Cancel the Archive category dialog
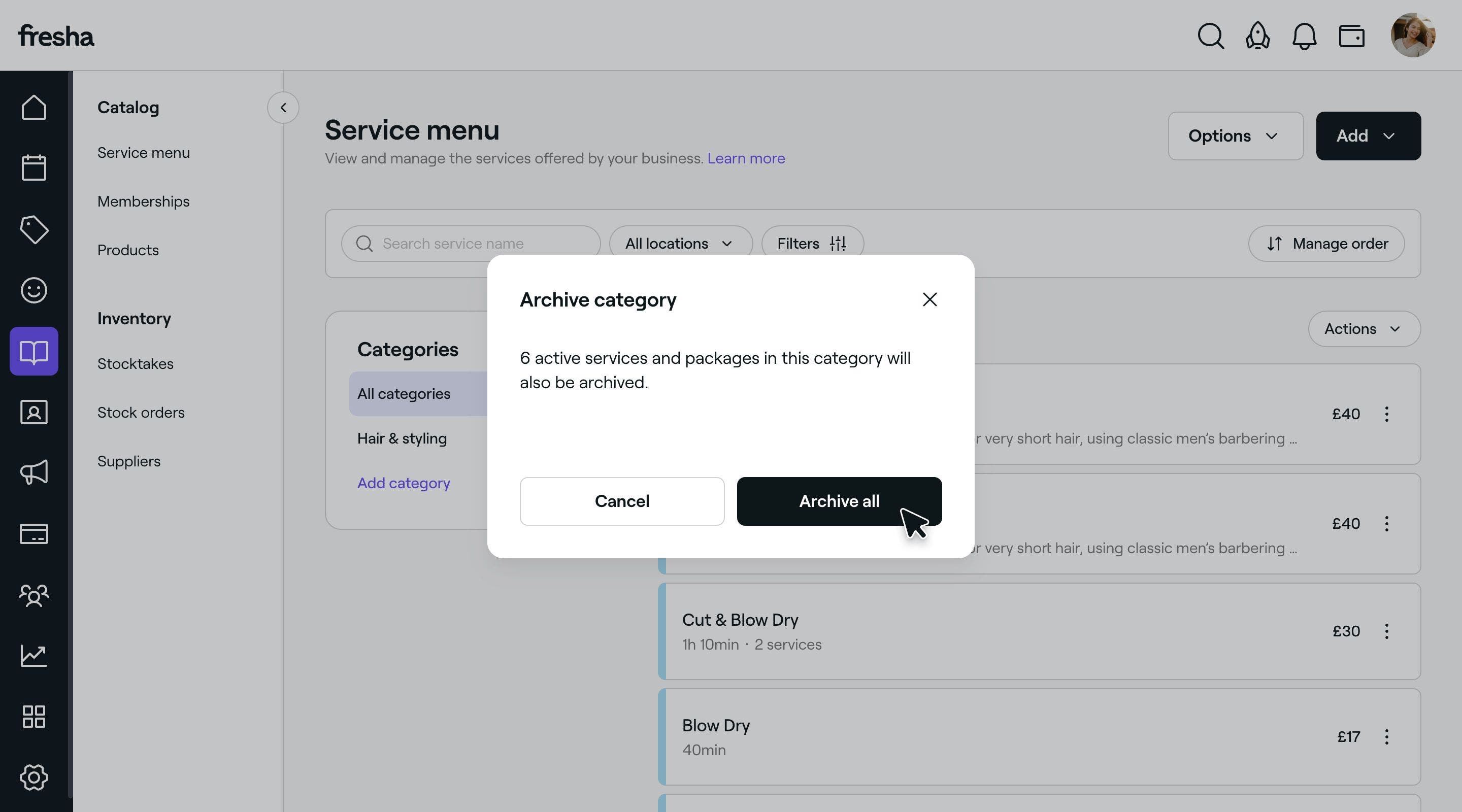Image resolution: width=1462 pixels, height=812 pixels. pyautogui.click(x=622, y=501)
